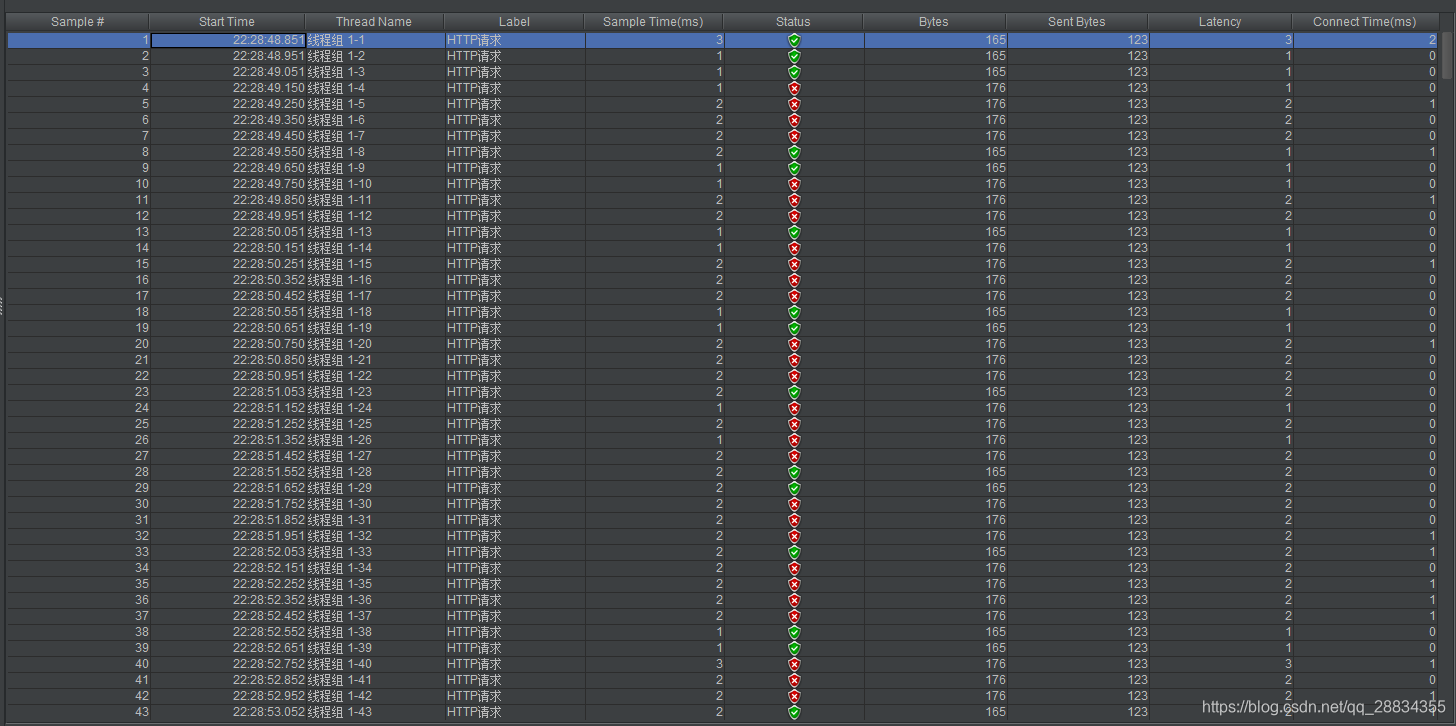Select start time cell 22:28:51.053

[x=228, y=392]
